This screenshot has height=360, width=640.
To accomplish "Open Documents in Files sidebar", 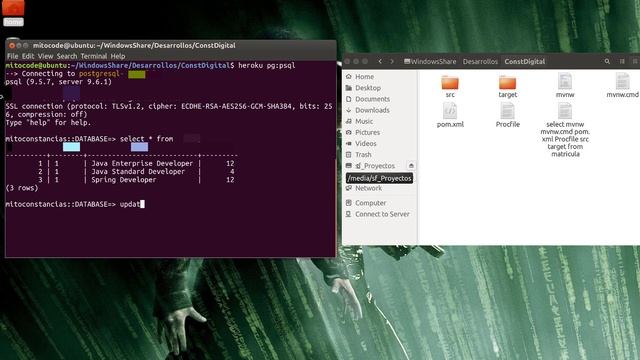I will coord(372,99).
